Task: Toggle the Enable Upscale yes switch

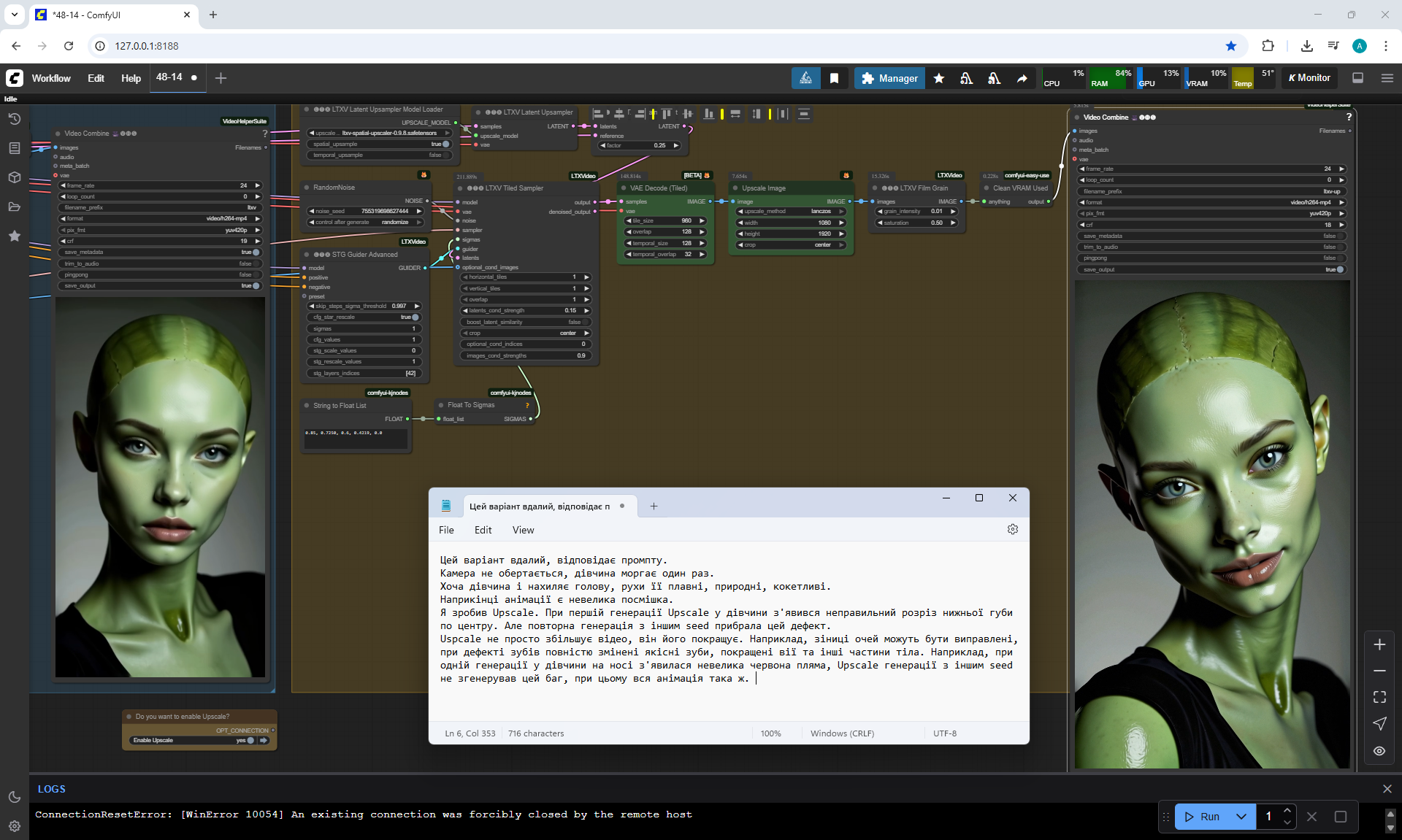Action: [x=250, y=740]
